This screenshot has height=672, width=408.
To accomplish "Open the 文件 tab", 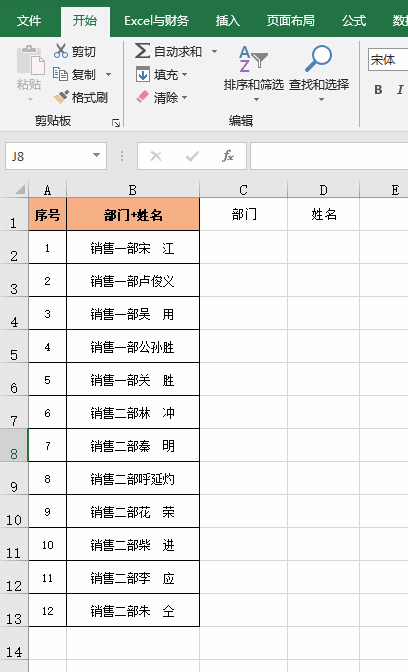I will coord(29,21).
